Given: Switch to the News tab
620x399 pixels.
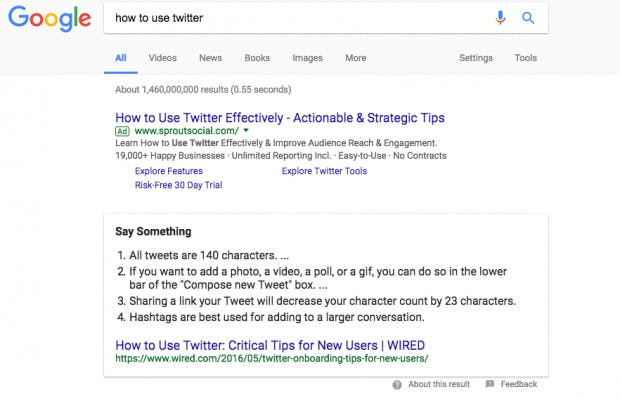Looking at the screenshot, I should [x=210, y=58].
